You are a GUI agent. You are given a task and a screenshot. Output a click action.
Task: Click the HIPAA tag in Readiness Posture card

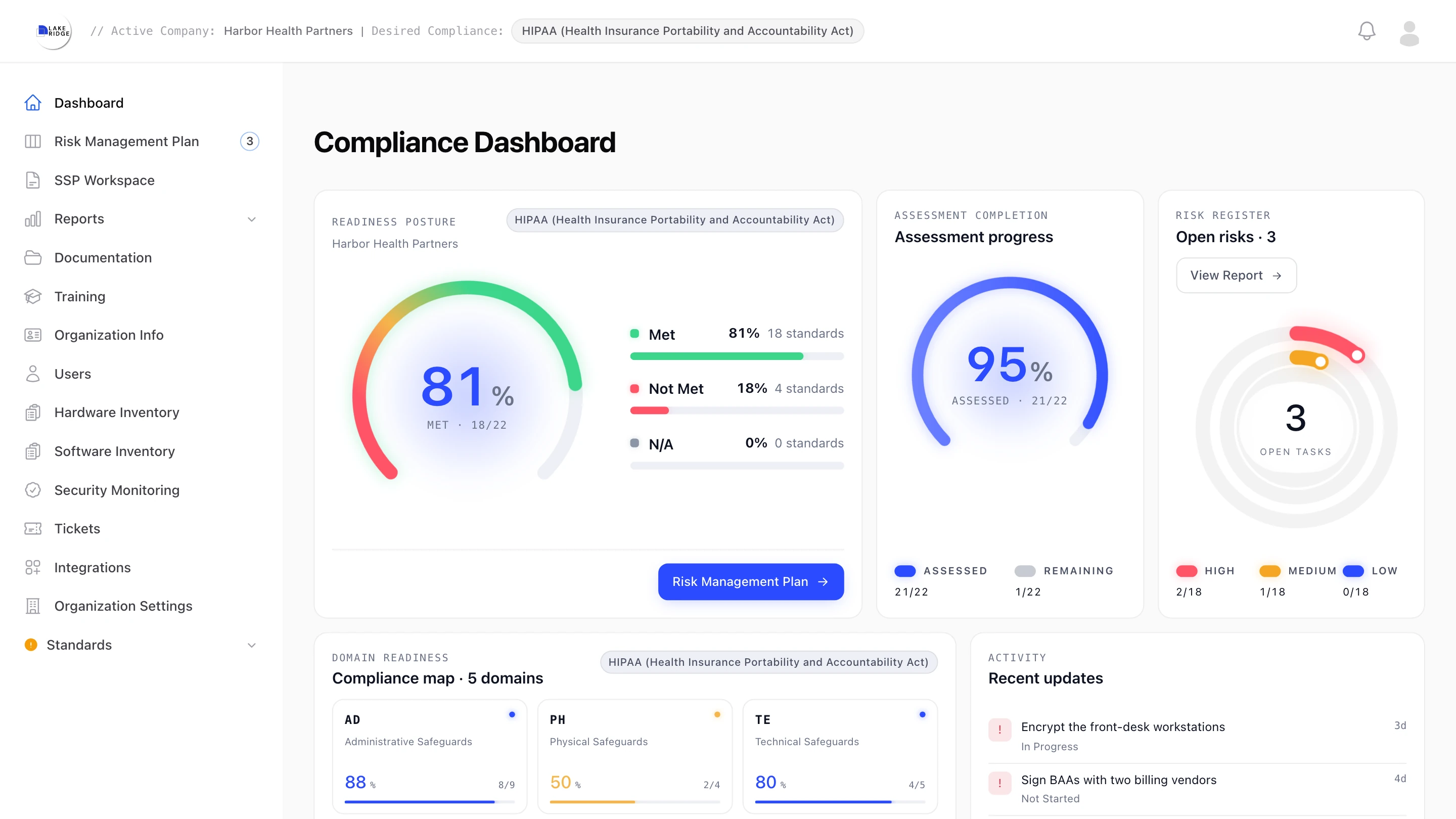pos(675,220)
